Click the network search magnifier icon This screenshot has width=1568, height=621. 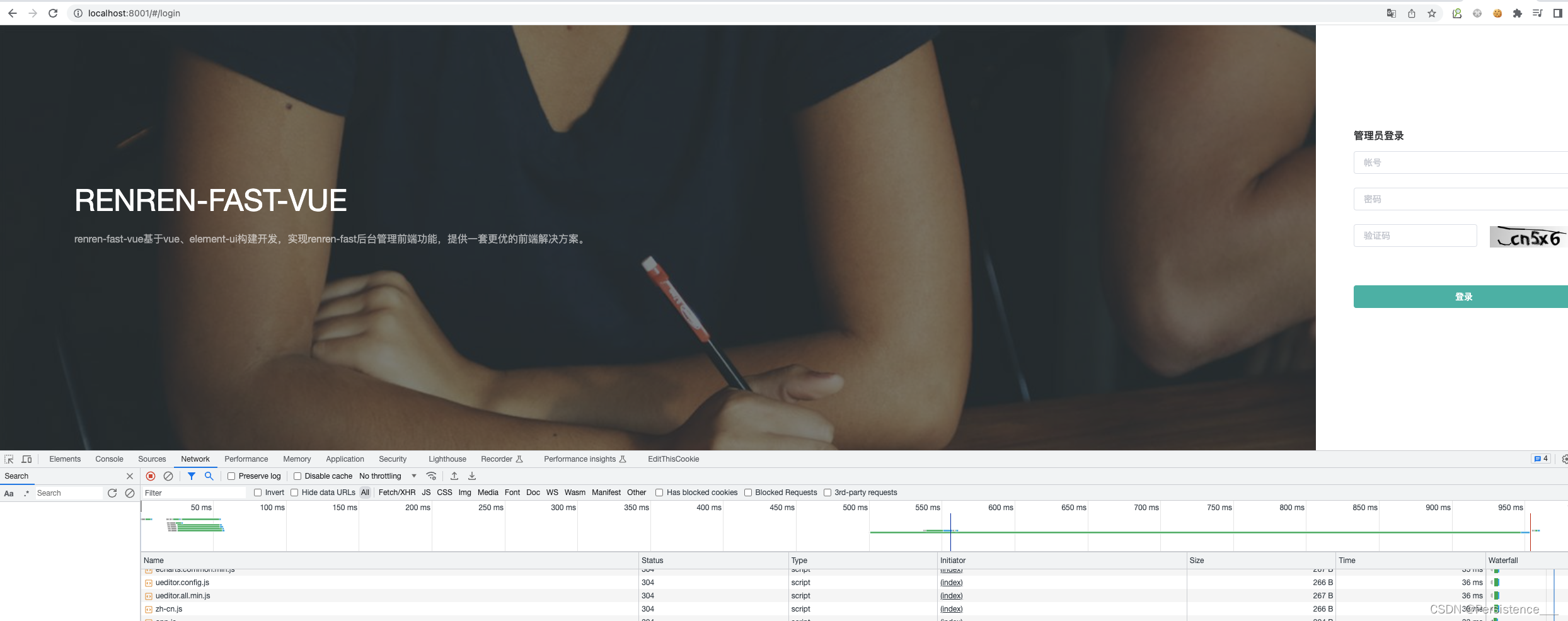pos(209,476)
